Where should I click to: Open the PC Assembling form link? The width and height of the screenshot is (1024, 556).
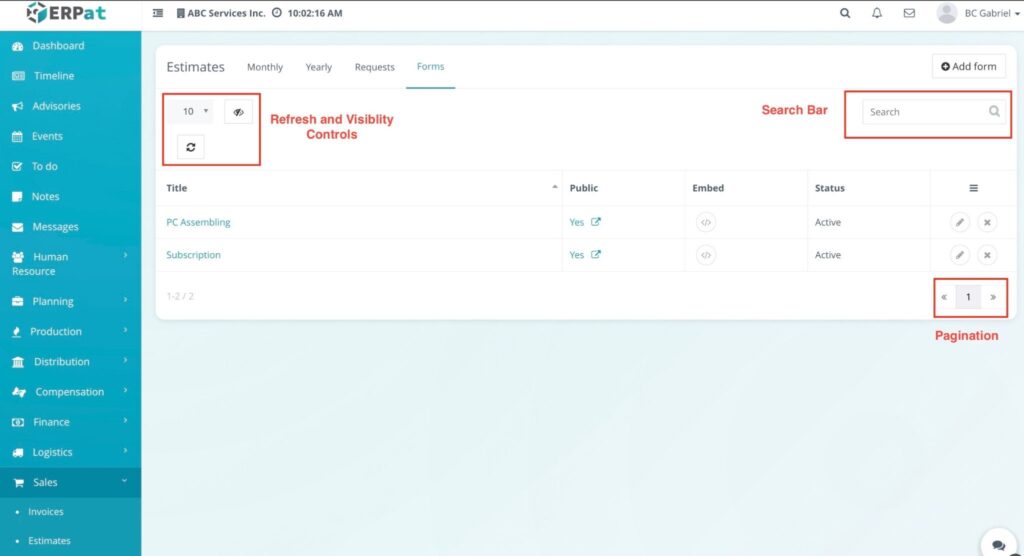click(198, 222)
